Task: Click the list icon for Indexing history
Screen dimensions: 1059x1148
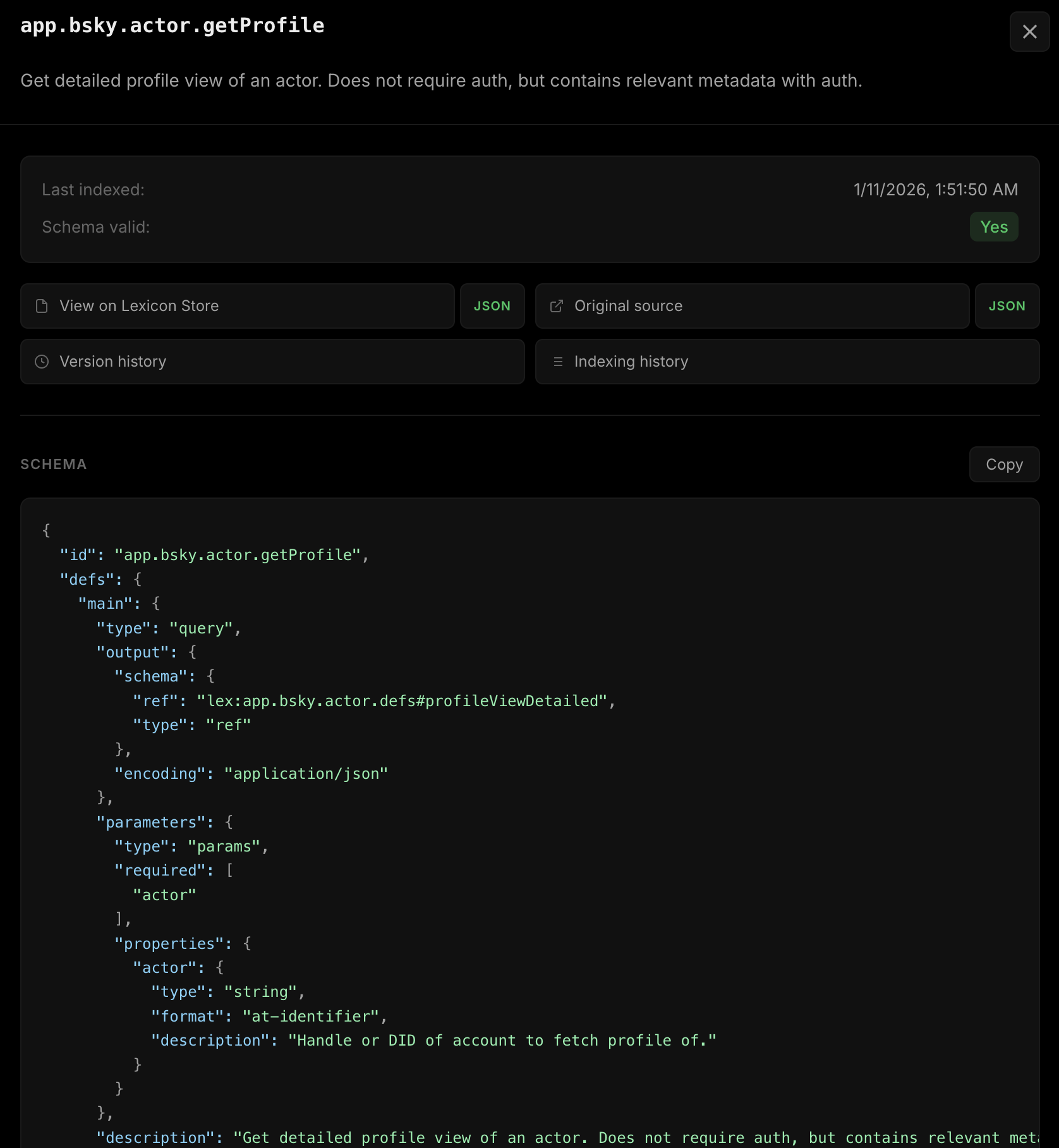Action: pos(558,362)
